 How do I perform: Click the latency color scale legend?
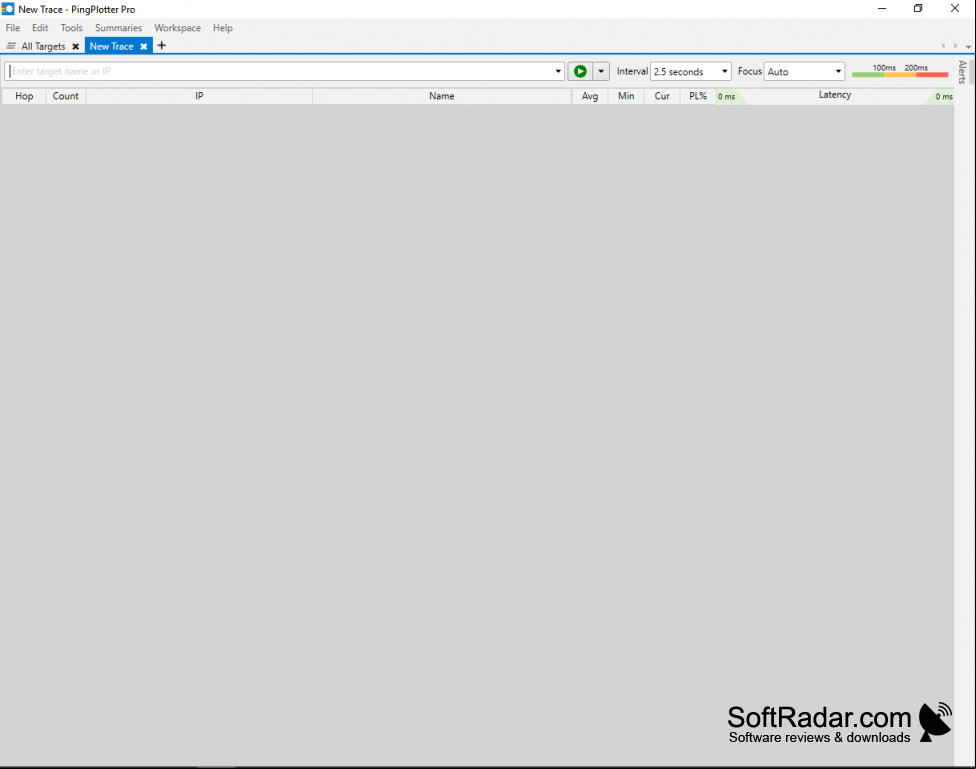(x=899, y=71)
